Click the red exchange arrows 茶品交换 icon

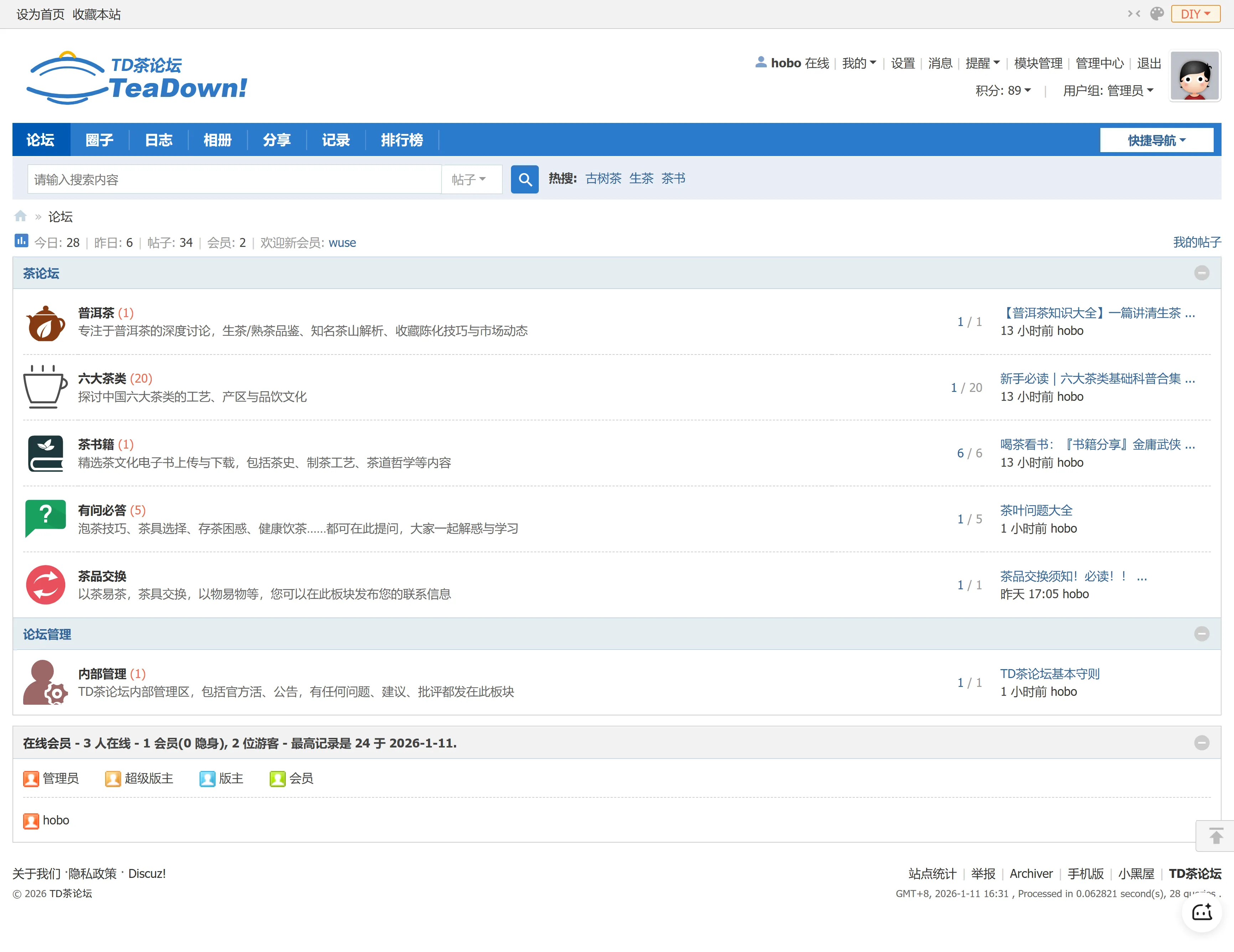tap(45, 584)
